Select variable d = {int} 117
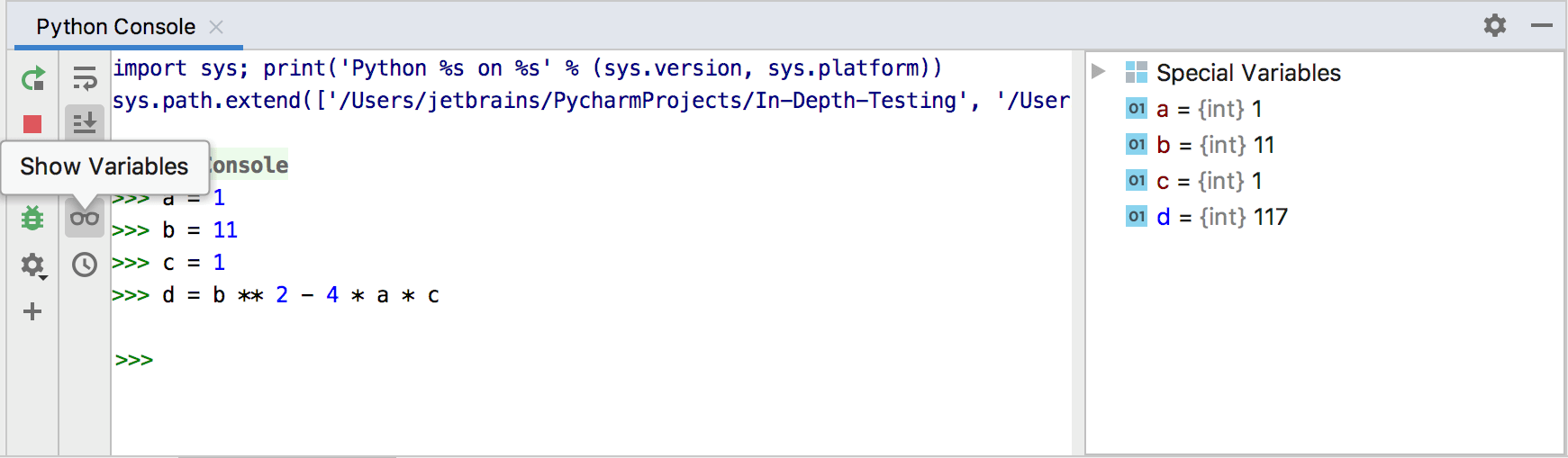 1220,217
